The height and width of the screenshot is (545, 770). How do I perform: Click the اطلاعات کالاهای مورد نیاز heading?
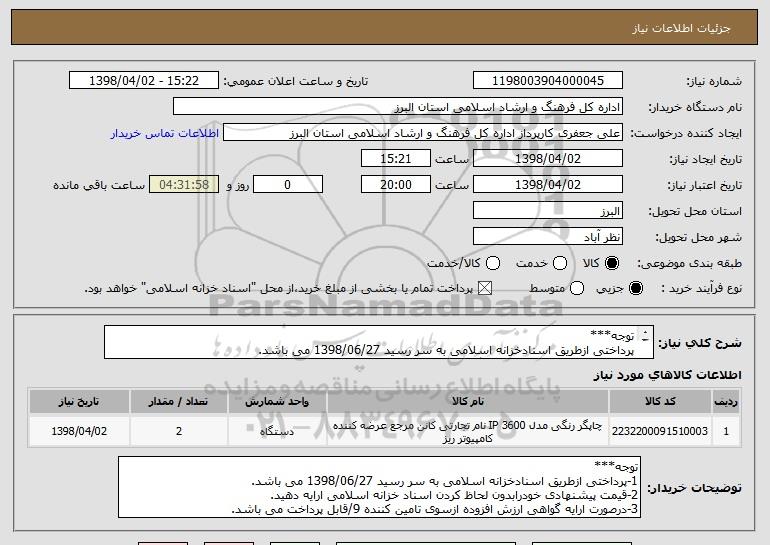click(x=667, y=375)
